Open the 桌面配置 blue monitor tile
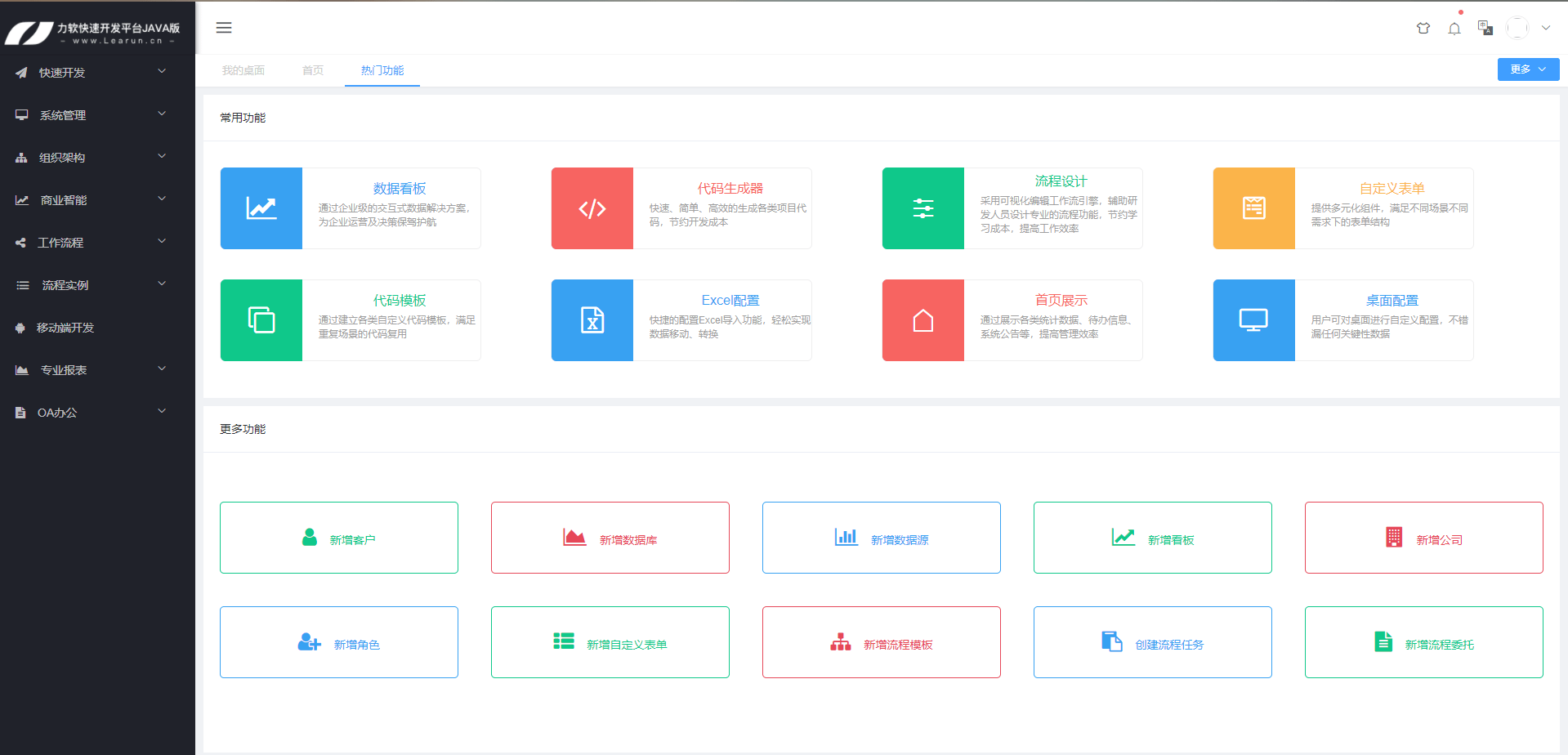The image size is (1568, 755). point(1254,320)
